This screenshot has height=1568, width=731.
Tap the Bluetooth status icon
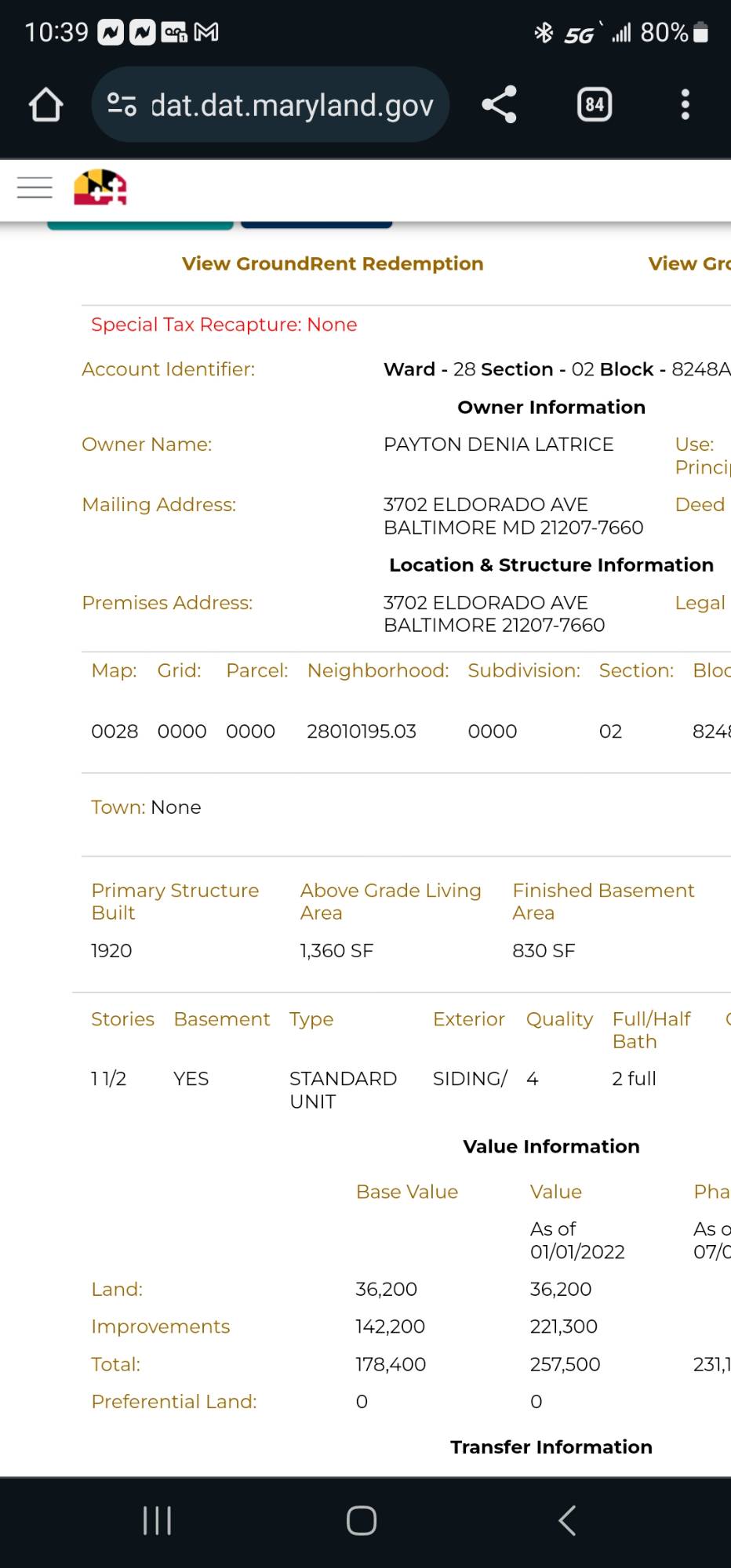click(543, 32)
